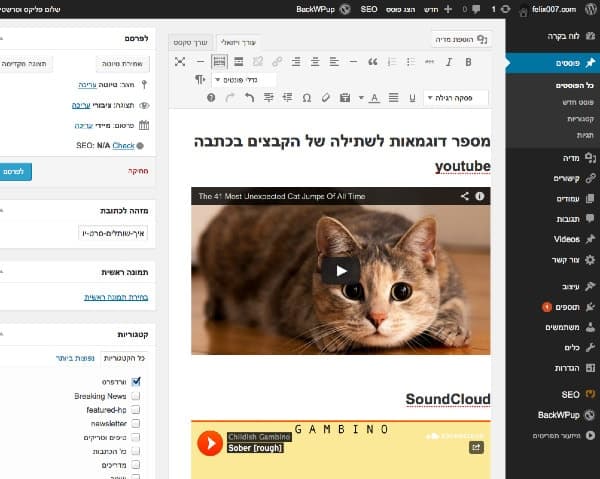Check the מדריכים category
Image resolution: width=600 pixels, height=479 pixels.
(136, 464)
